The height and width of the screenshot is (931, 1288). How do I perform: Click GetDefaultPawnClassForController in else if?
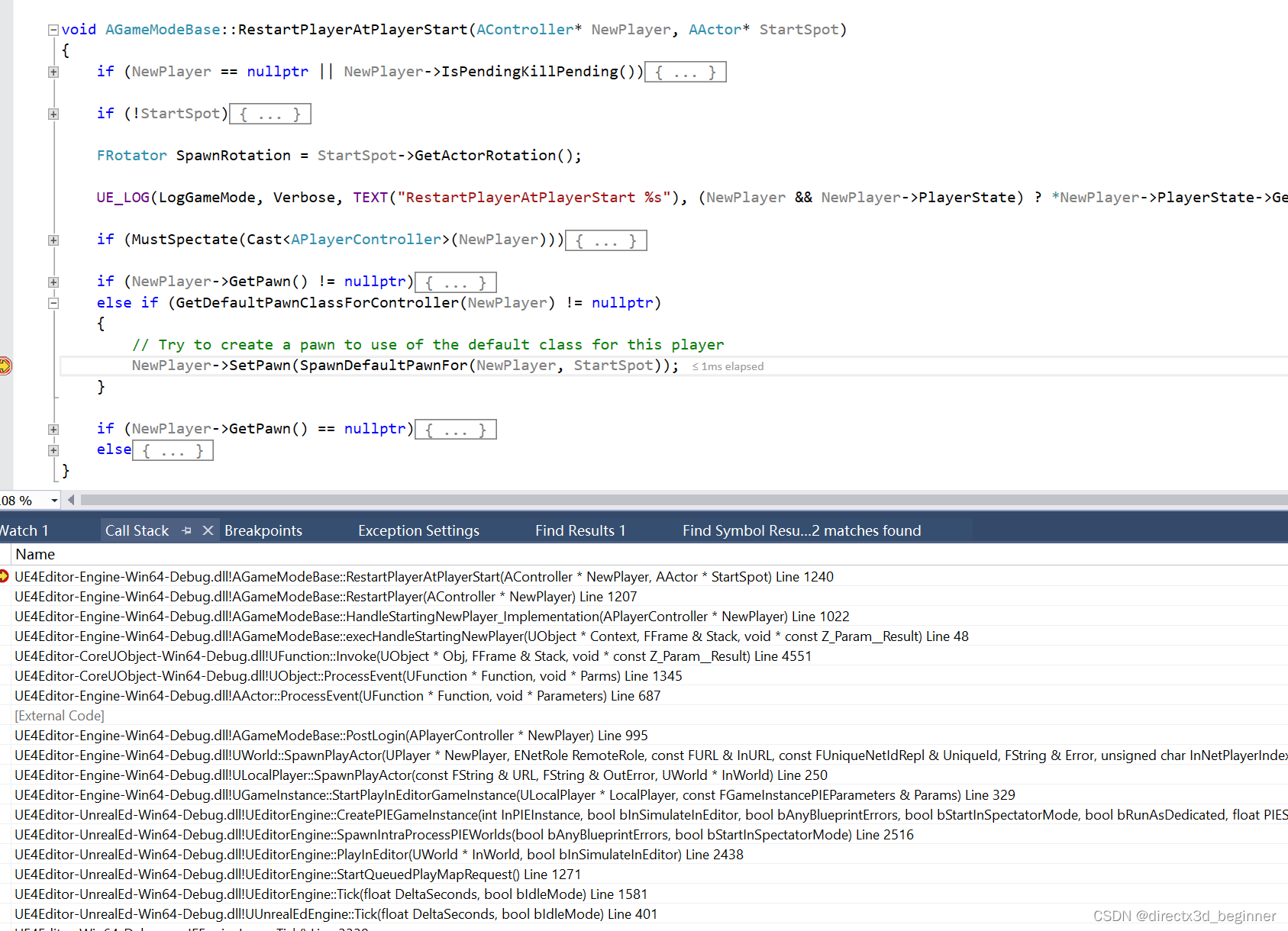point(317,303)
